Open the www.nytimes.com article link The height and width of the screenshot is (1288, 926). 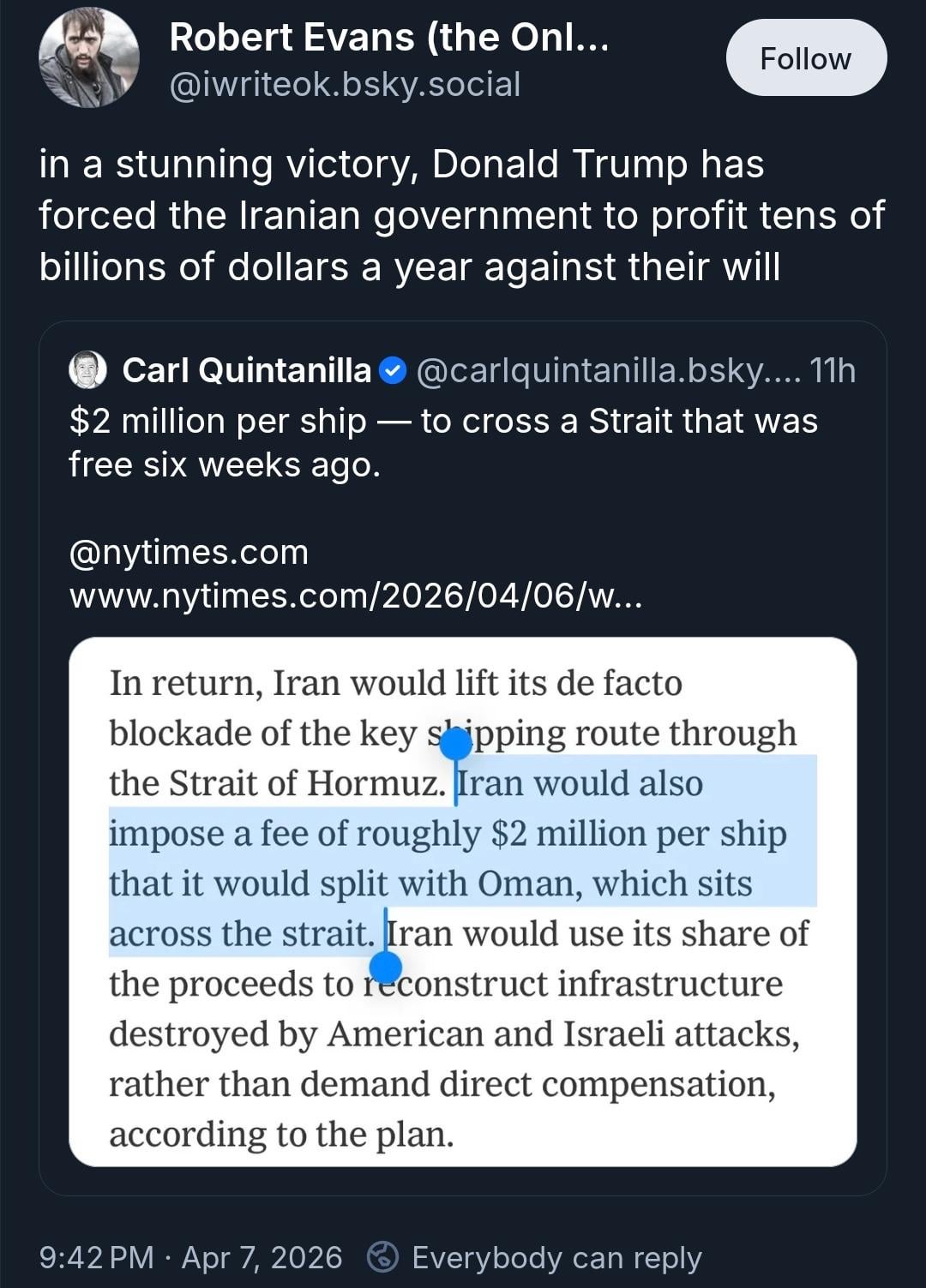click(x=355, y=596)
